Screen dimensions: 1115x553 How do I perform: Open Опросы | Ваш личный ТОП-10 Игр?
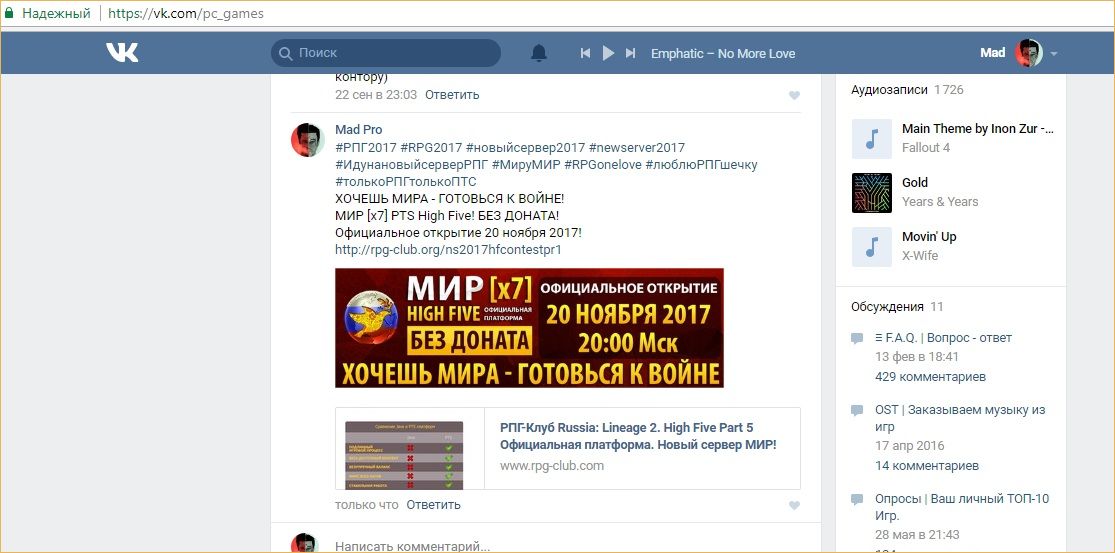point(962,507)
